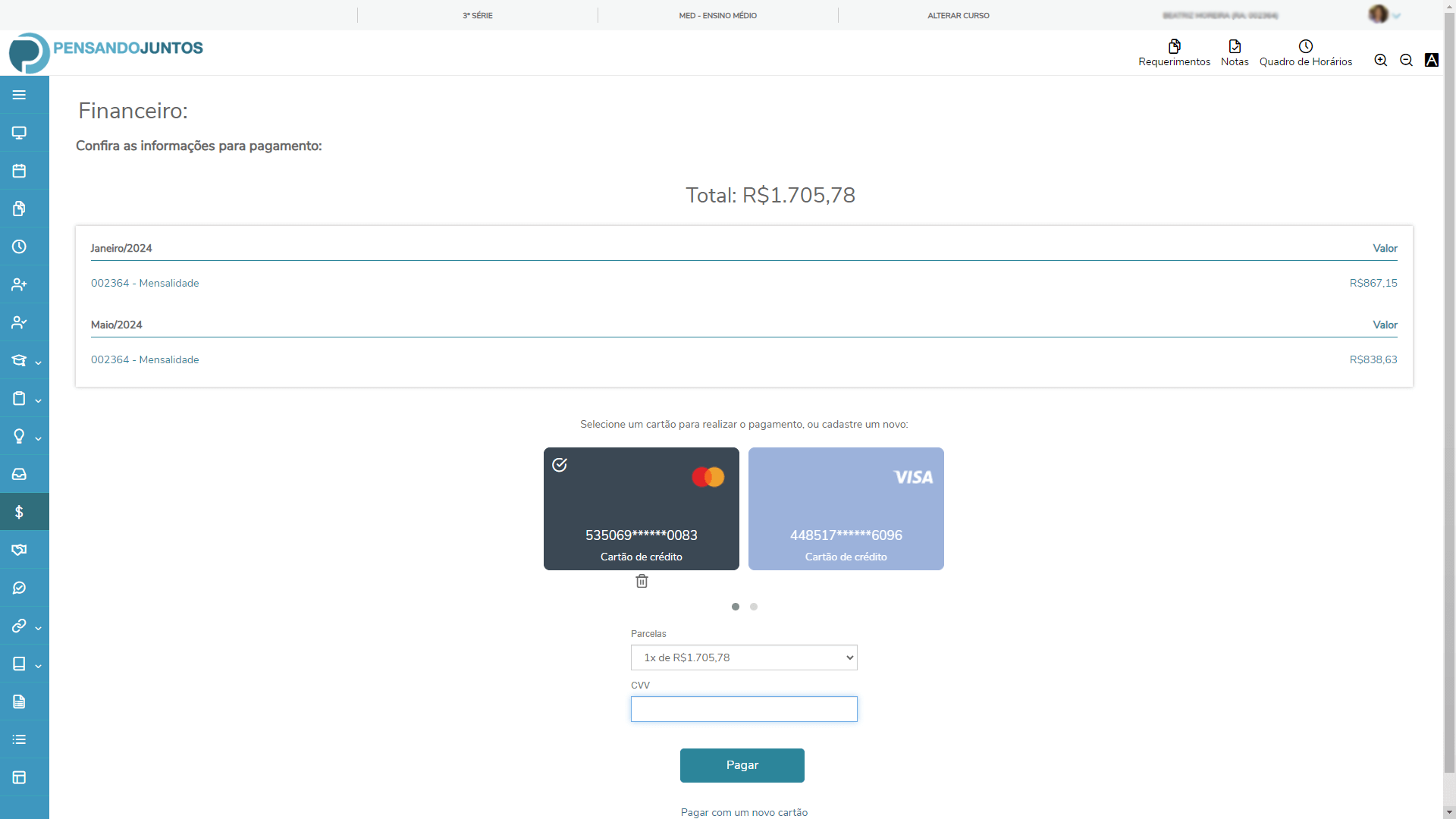Zoom out with magnifier minus icon
Viewport: 1456px width, 819px height.
click(1406, 61)
